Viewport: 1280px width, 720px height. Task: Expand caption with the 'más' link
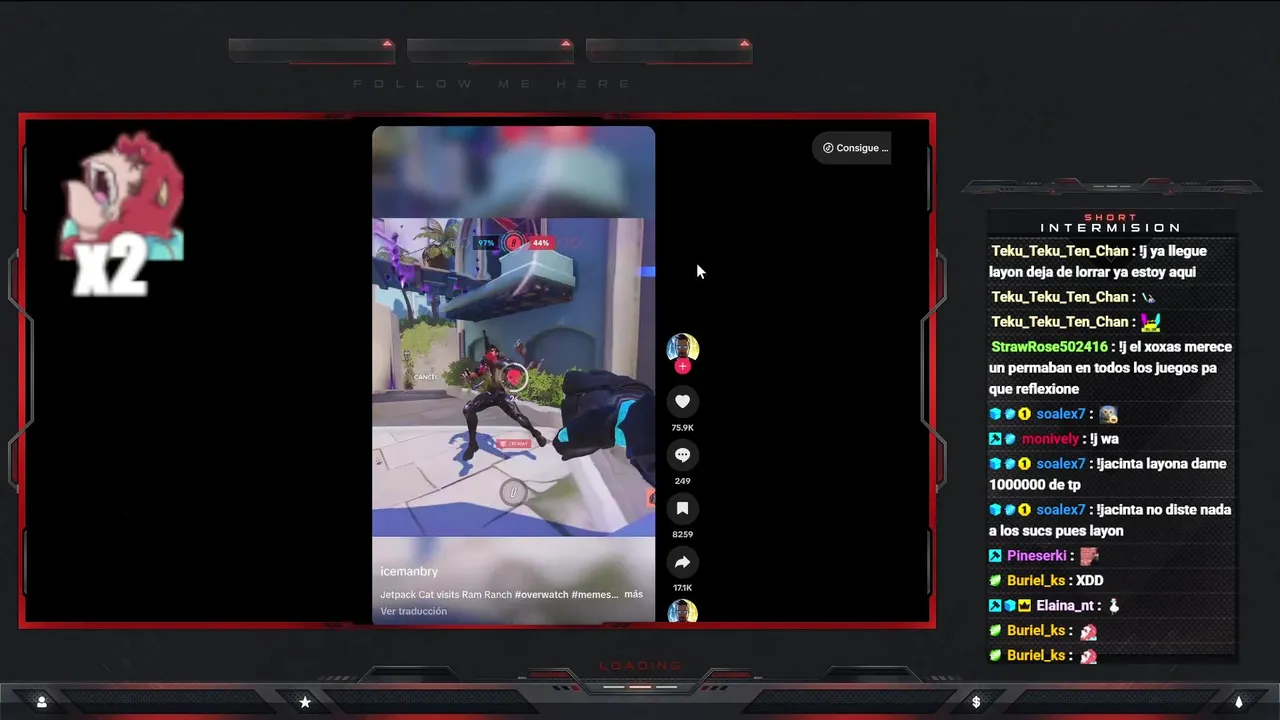click(633, 594)
